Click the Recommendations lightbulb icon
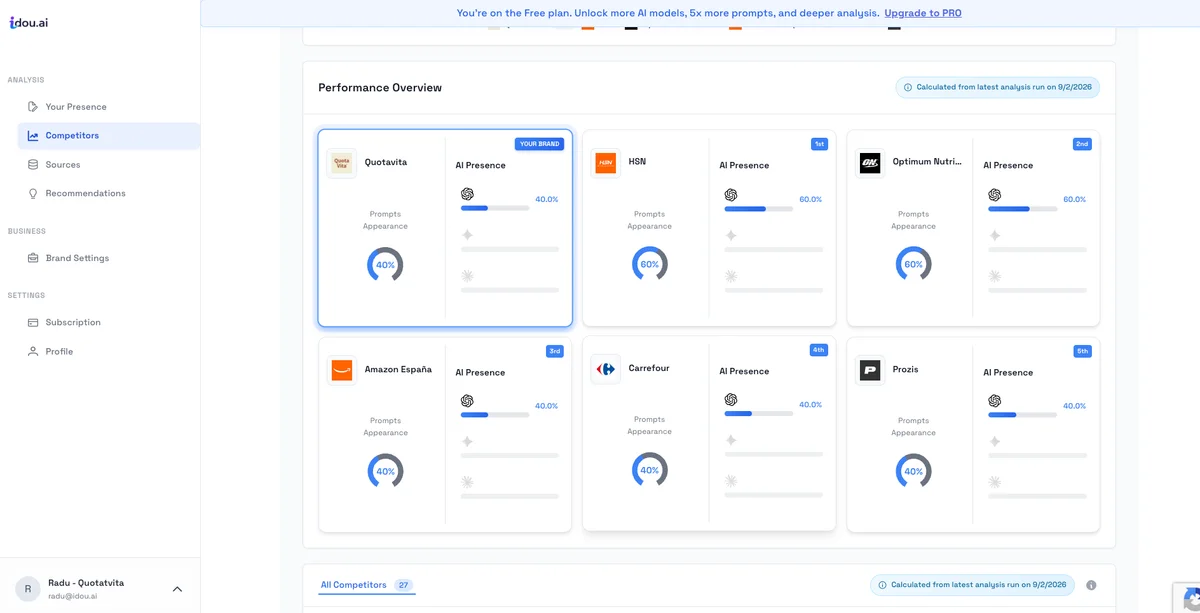The height and width of the screenshot is (613, 1200). point(33,194)
